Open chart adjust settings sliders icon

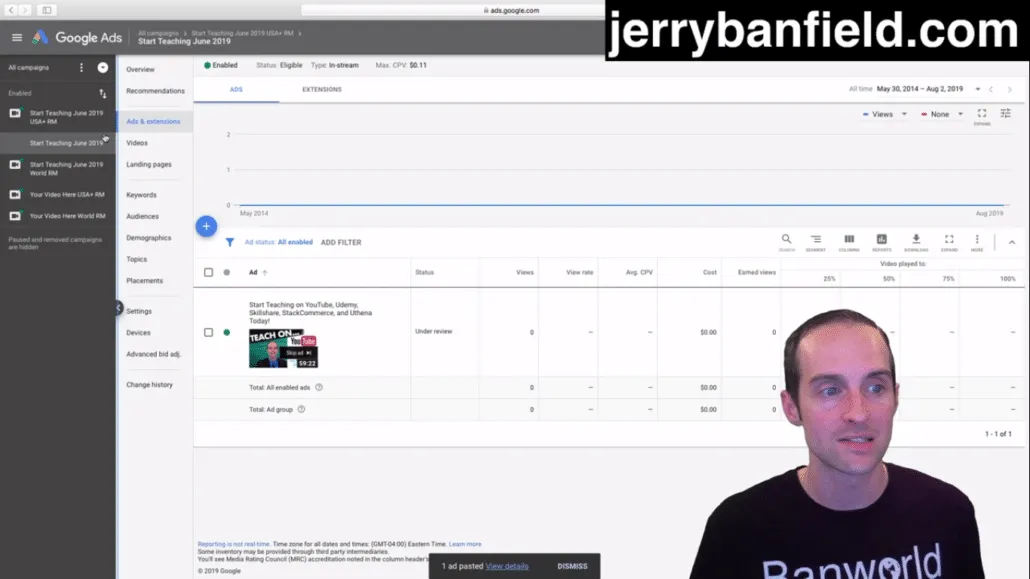coord(1006,114)
